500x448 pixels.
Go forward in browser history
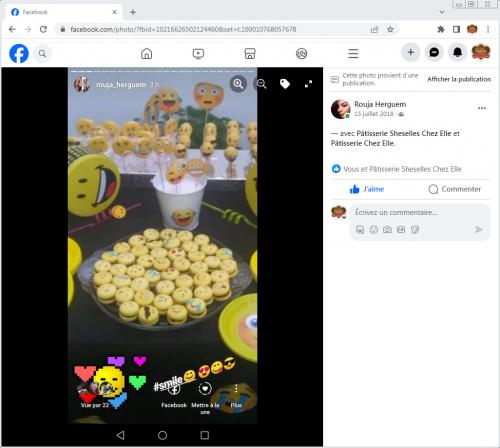click(x=28, y=29)
